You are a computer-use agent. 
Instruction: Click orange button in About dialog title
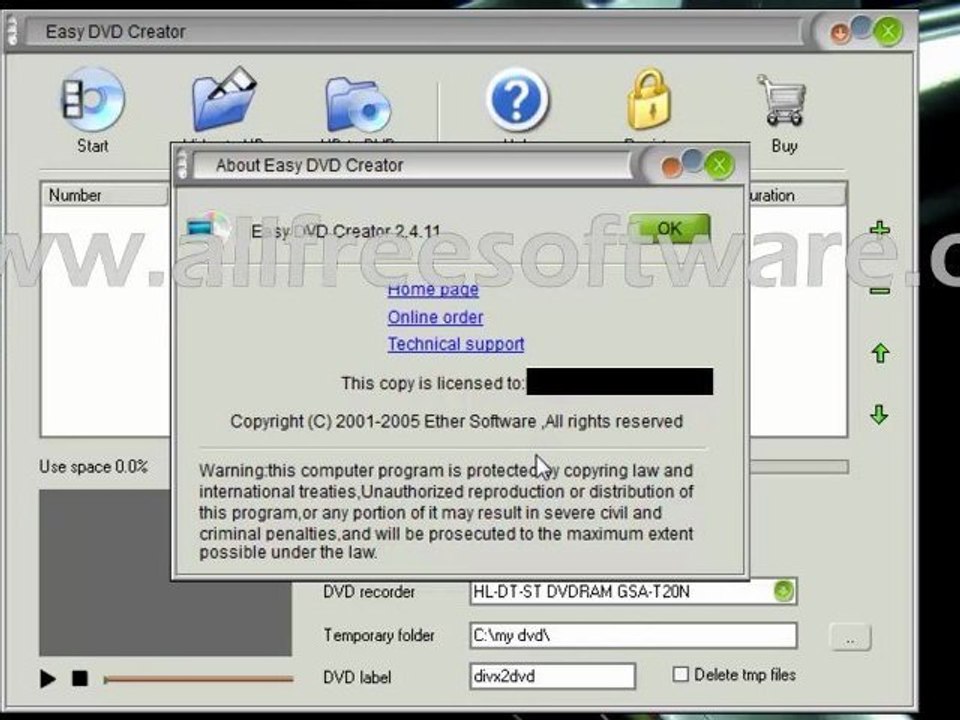[671, 168]
